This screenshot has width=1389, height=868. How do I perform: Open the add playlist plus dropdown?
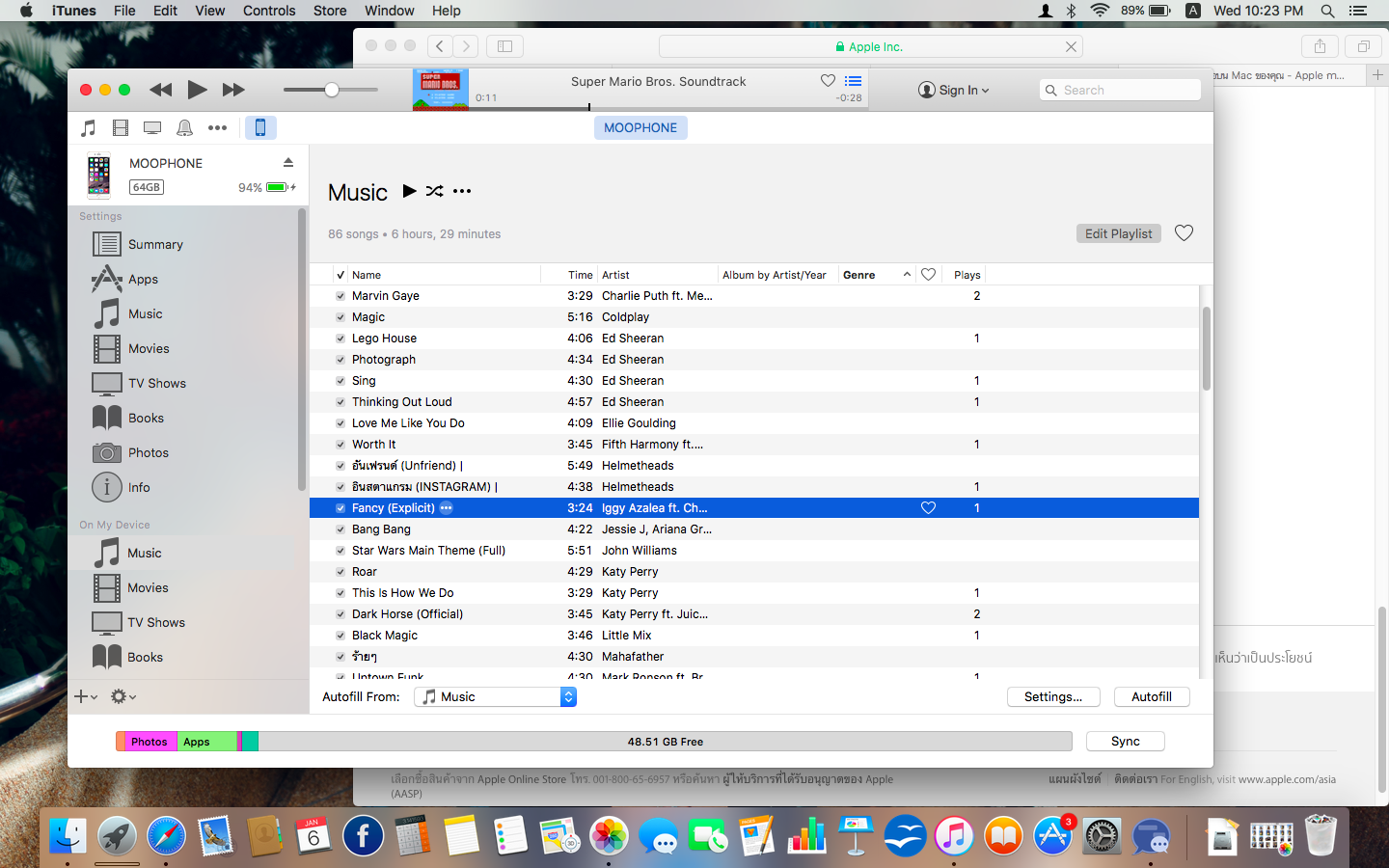click(x=86, y=696)
